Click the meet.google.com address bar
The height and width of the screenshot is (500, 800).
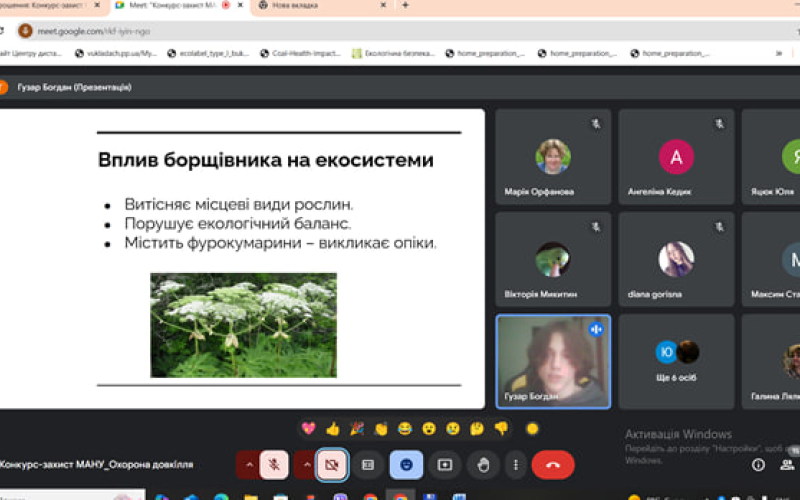point(408,31)
